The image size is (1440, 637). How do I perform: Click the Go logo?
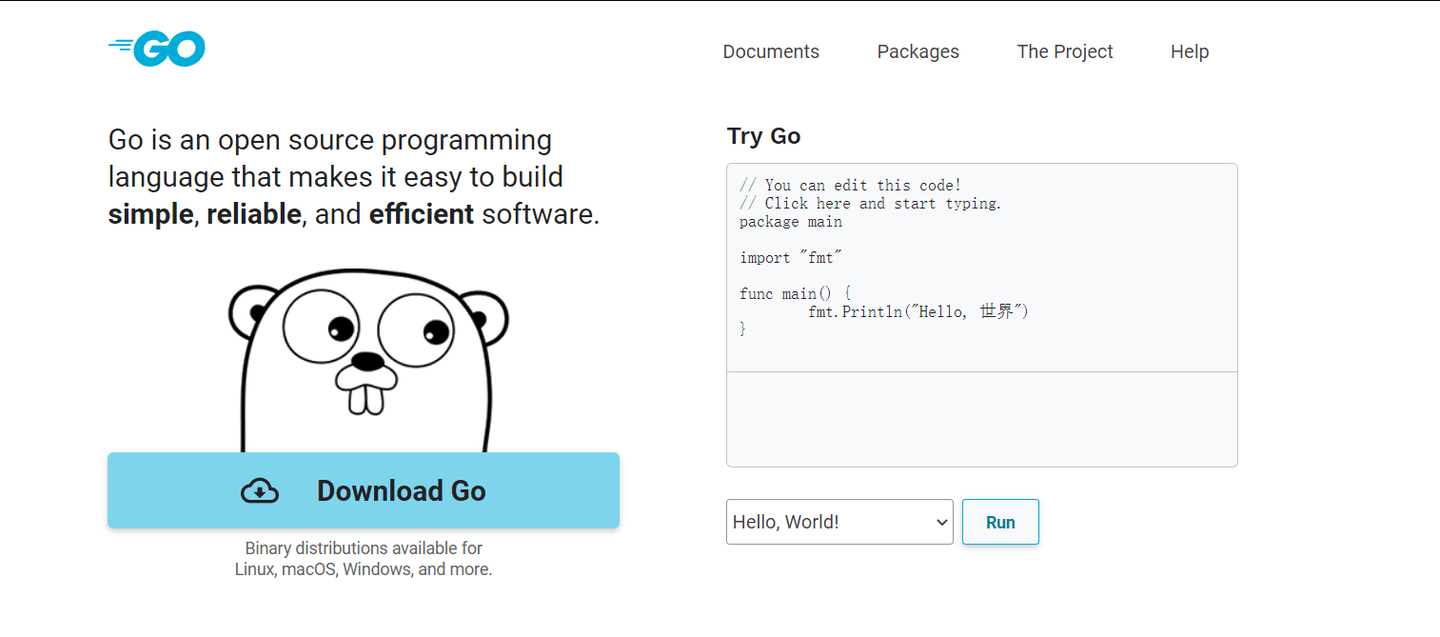click(x=156, y=47)
